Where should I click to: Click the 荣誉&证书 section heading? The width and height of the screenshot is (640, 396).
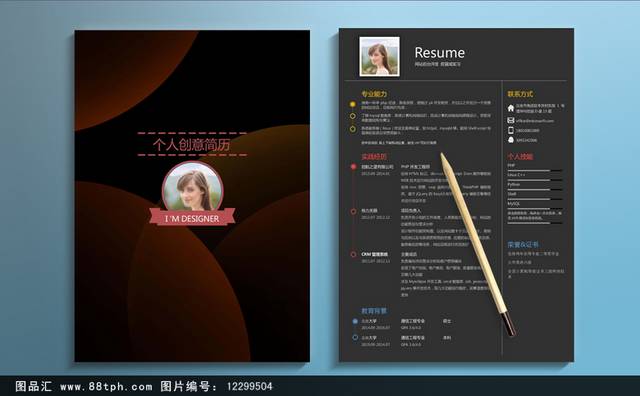(523, 244)
